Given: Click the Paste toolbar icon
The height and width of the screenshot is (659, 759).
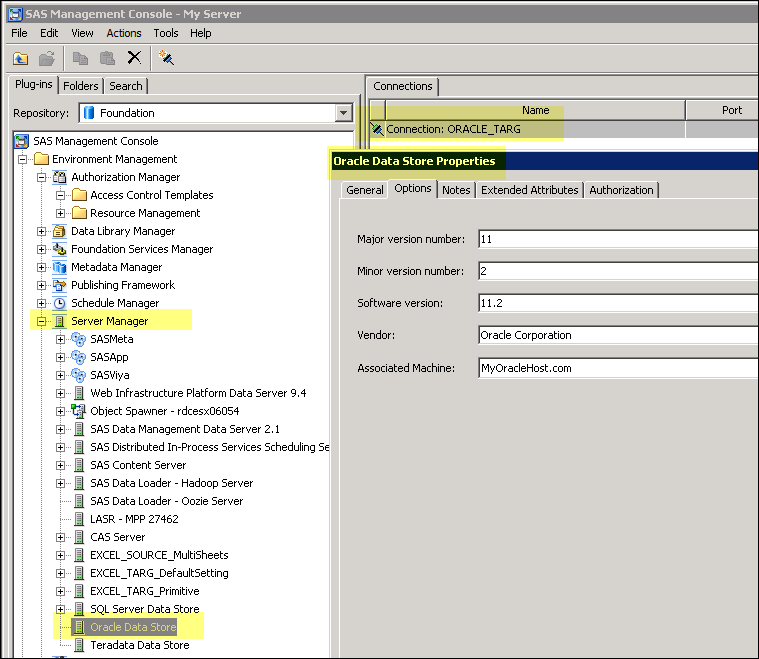Looking at the screenshot, I should [108, 58].
